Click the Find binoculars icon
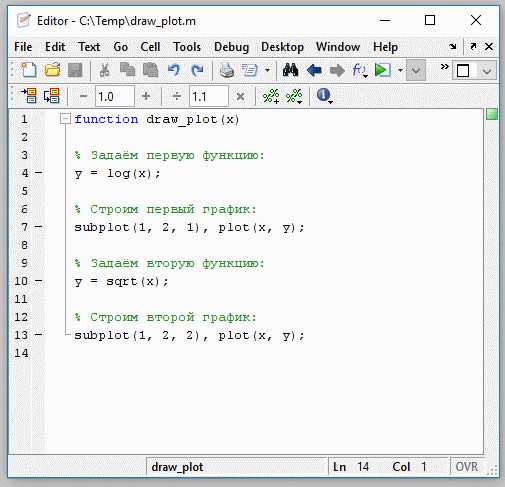 [290, 70]
